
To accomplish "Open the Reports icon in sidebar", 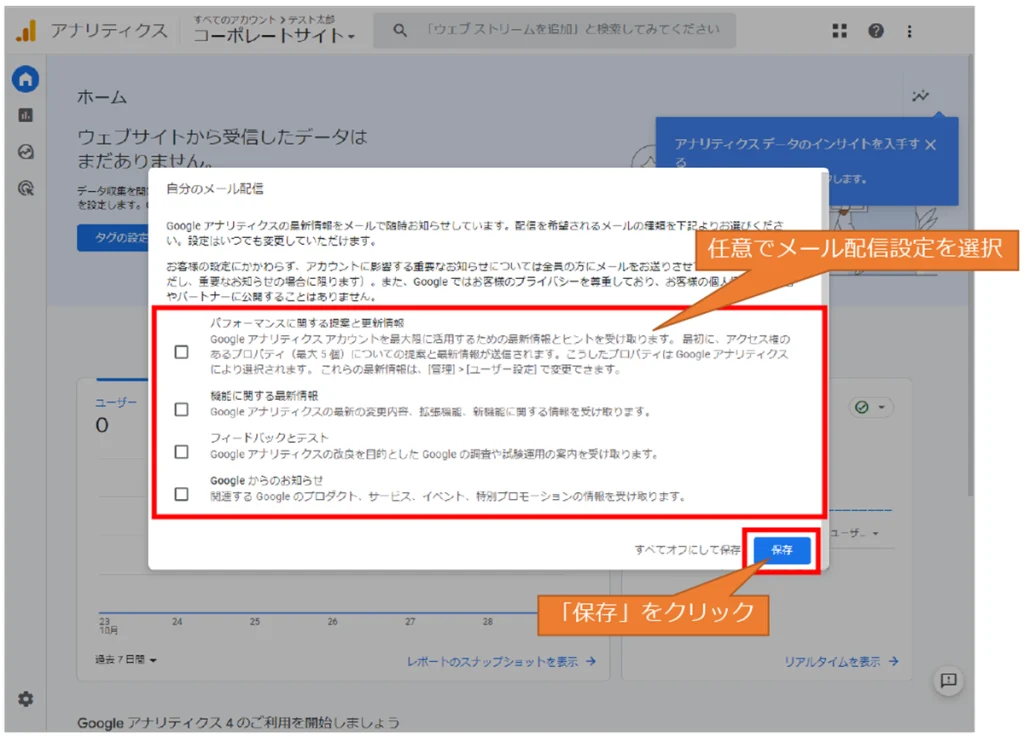I will click(x=26, y=115).
